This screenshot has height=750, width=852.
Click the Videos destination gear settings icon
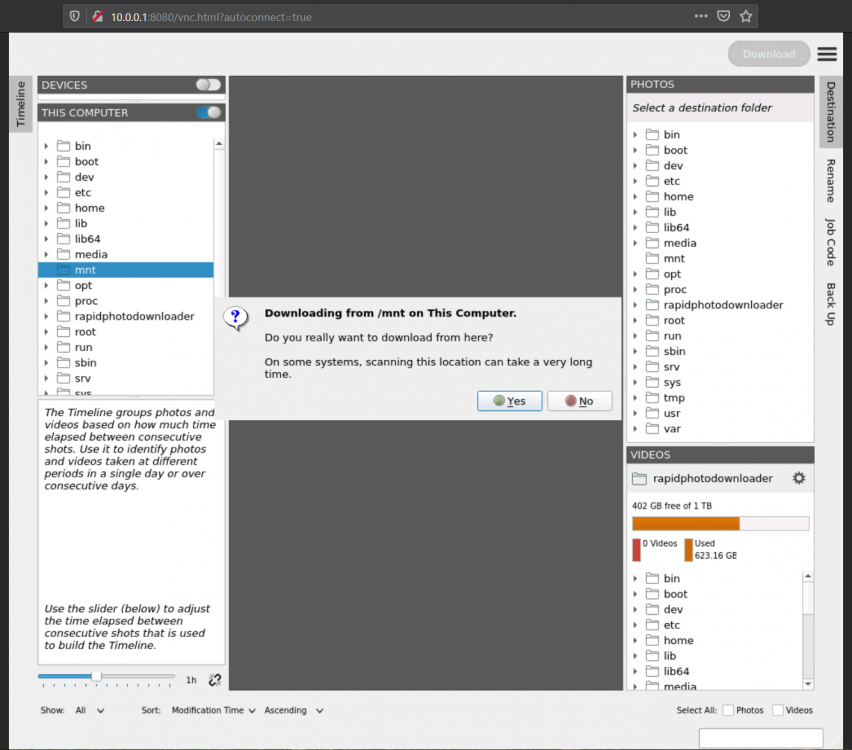pos(798,478)
